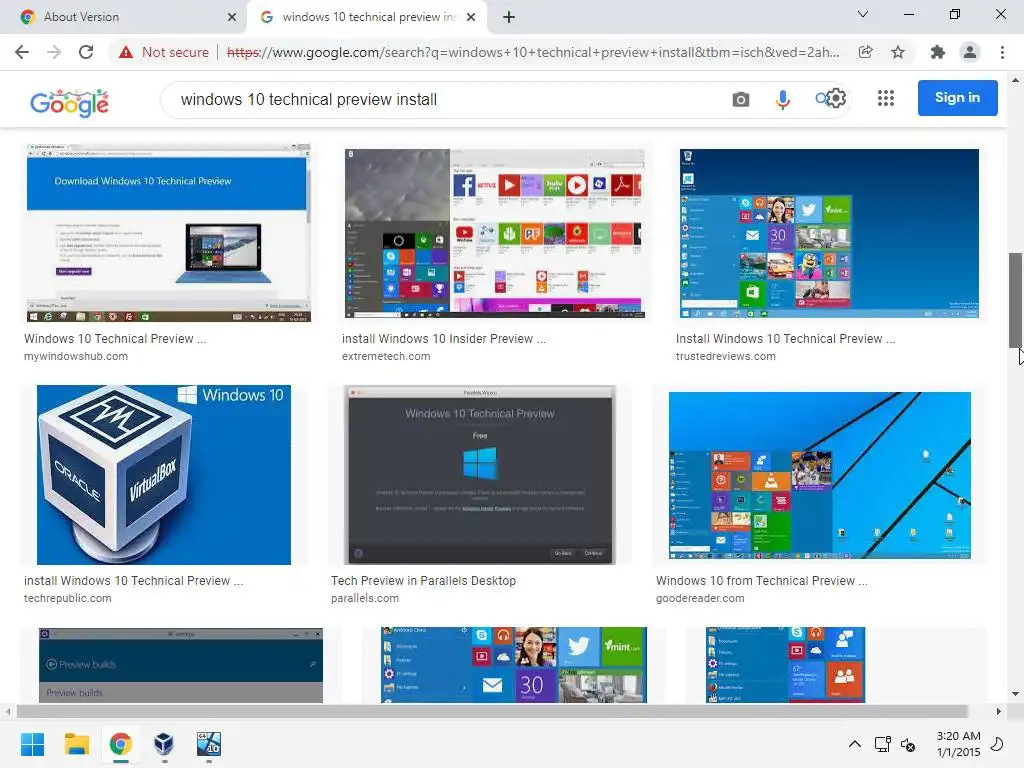Click the horizontal scrollbar thumb
The image size is (1024, 768).
[x=492, y=711]
